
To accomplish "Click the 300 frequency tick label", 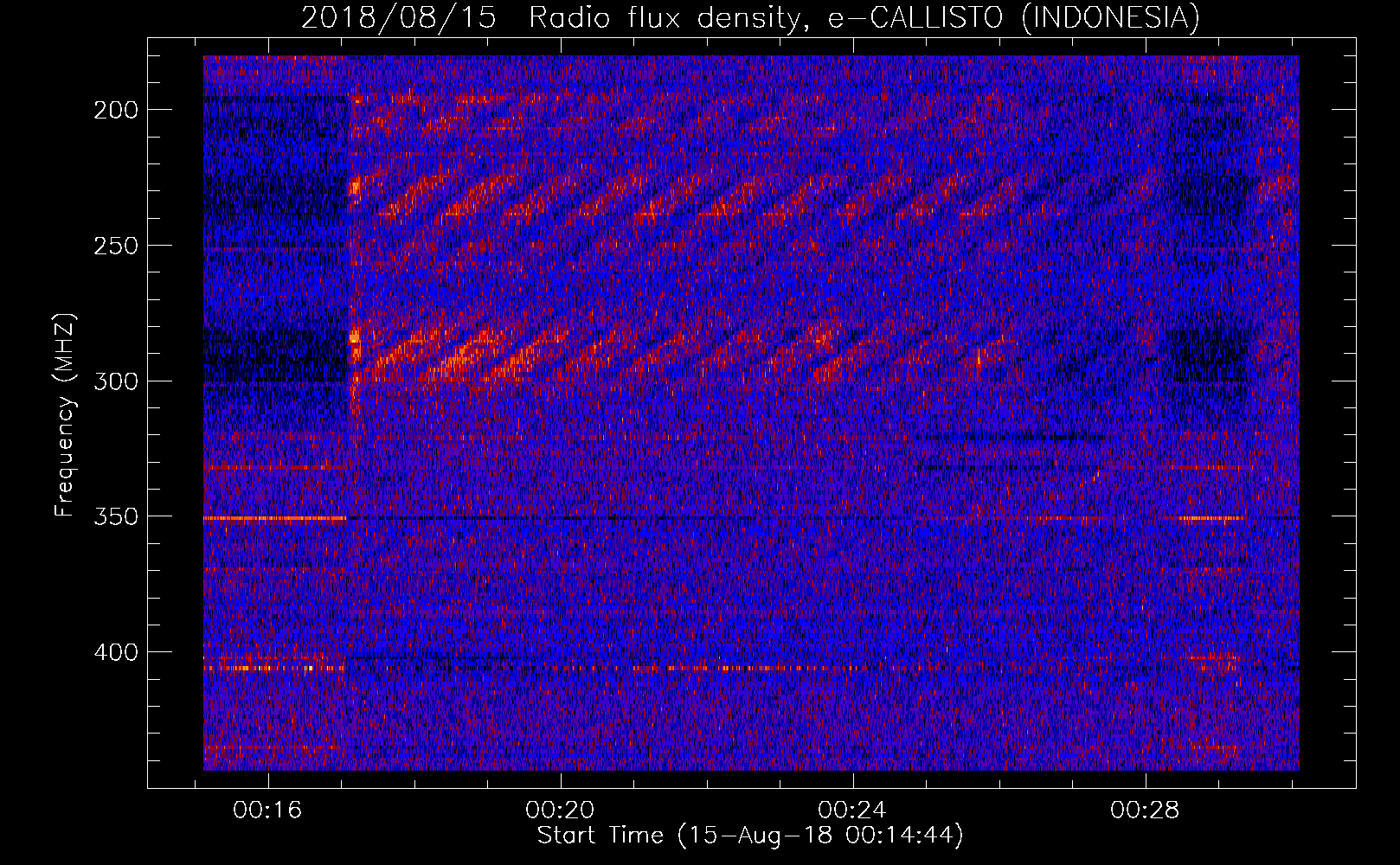I will (x=116, y=381).
